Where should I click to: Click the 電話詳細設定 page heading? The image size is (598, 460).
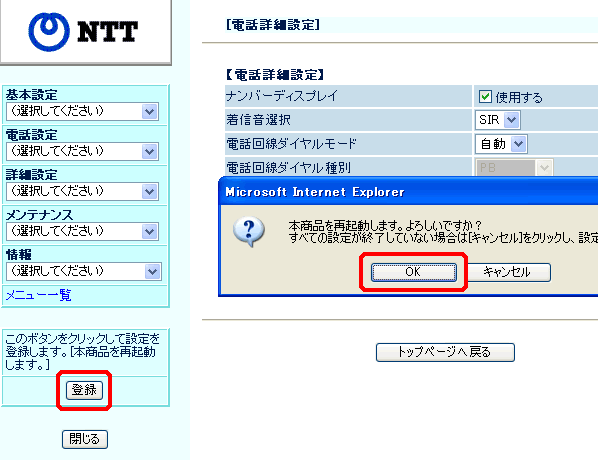click(x=273, y=25)
